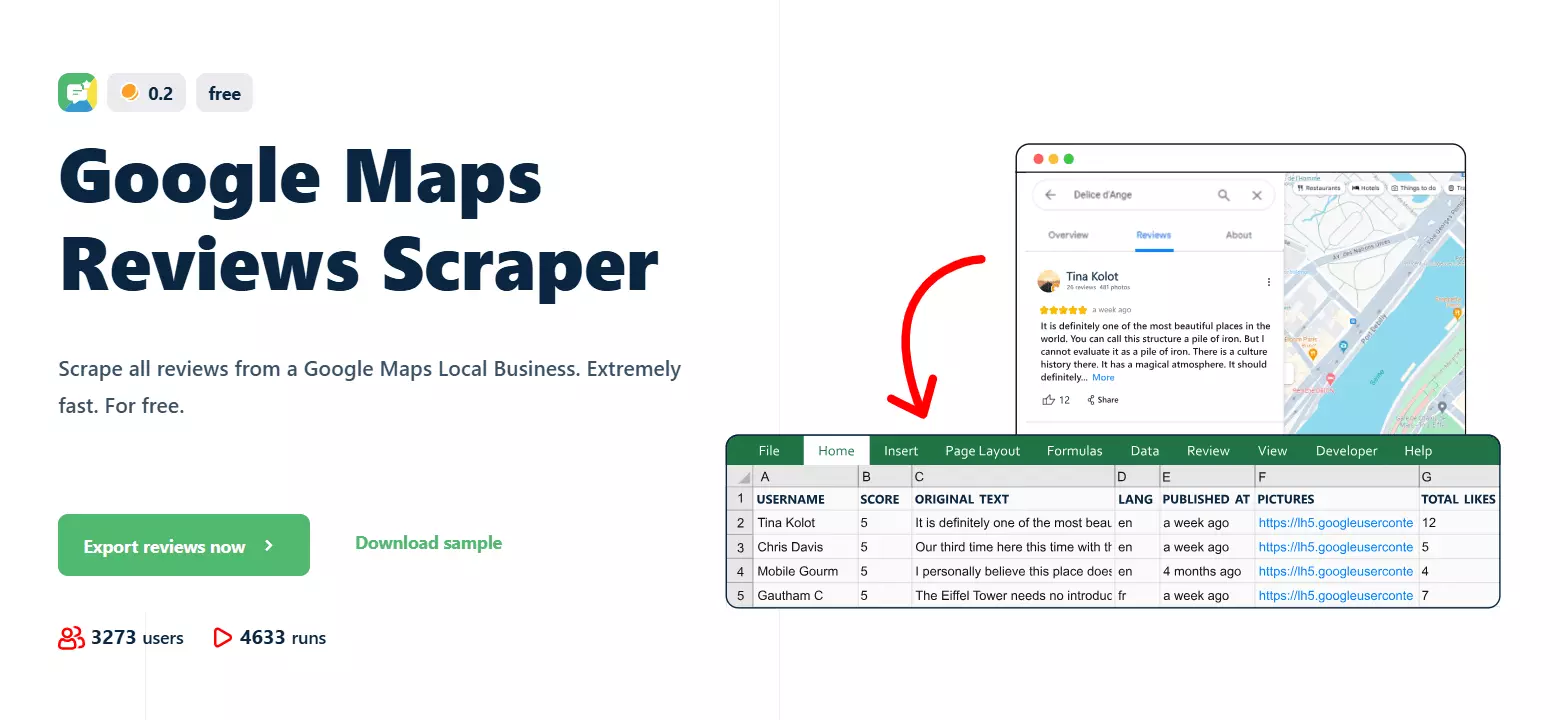Click the PUBLISHED AT header cell
The image size is (1560, 720).
pyautogui.click(x=1207, y=499)
